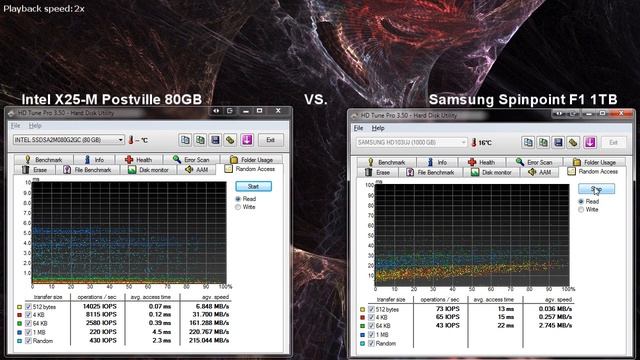The height and width of the screenshot is (360, 640).
Task: Click options tag icon in Samsung window
Action: 573,142
